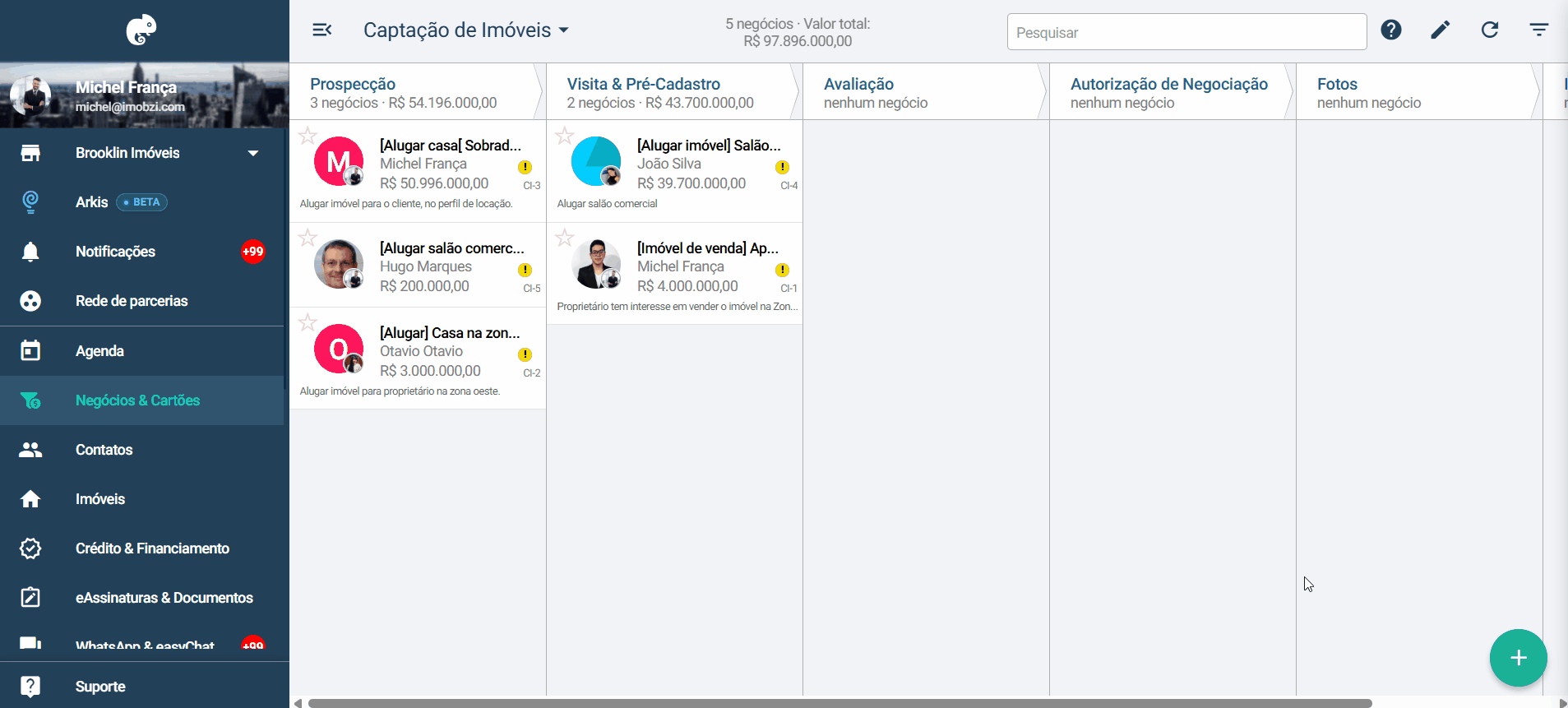Image resolution: width=1568 pixels, height=708 pixels.
Task: Click the horizontal scrollbar at bottom
Action: (x=840, y=703)
